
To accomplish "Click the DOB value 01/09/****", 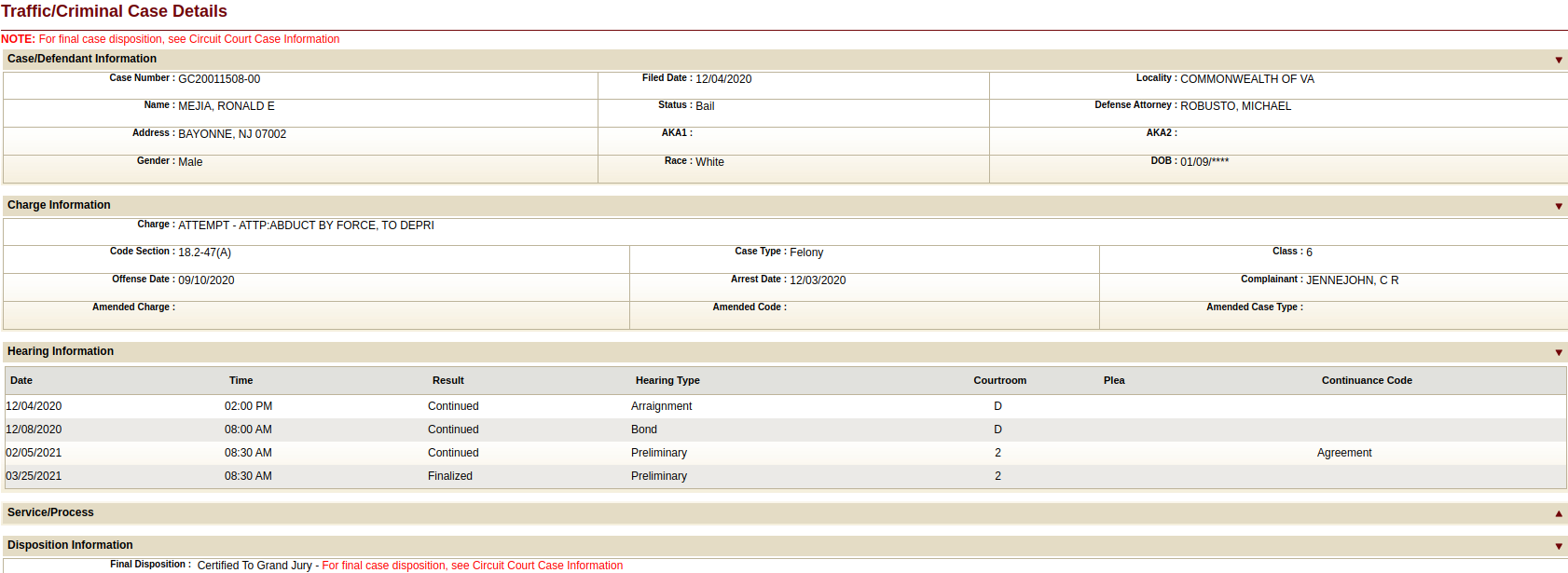I will click(1204, 162).
